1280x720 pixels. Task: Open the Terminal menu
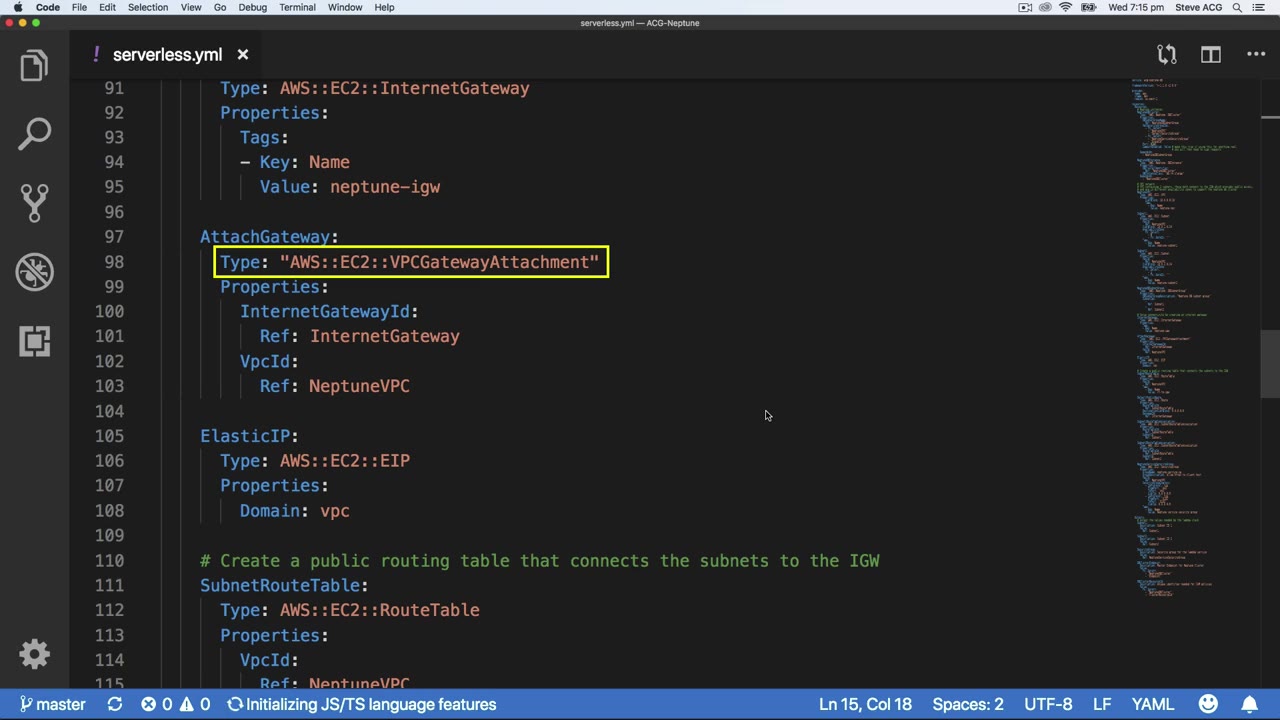pyautogui.click(x=297, y=7)
